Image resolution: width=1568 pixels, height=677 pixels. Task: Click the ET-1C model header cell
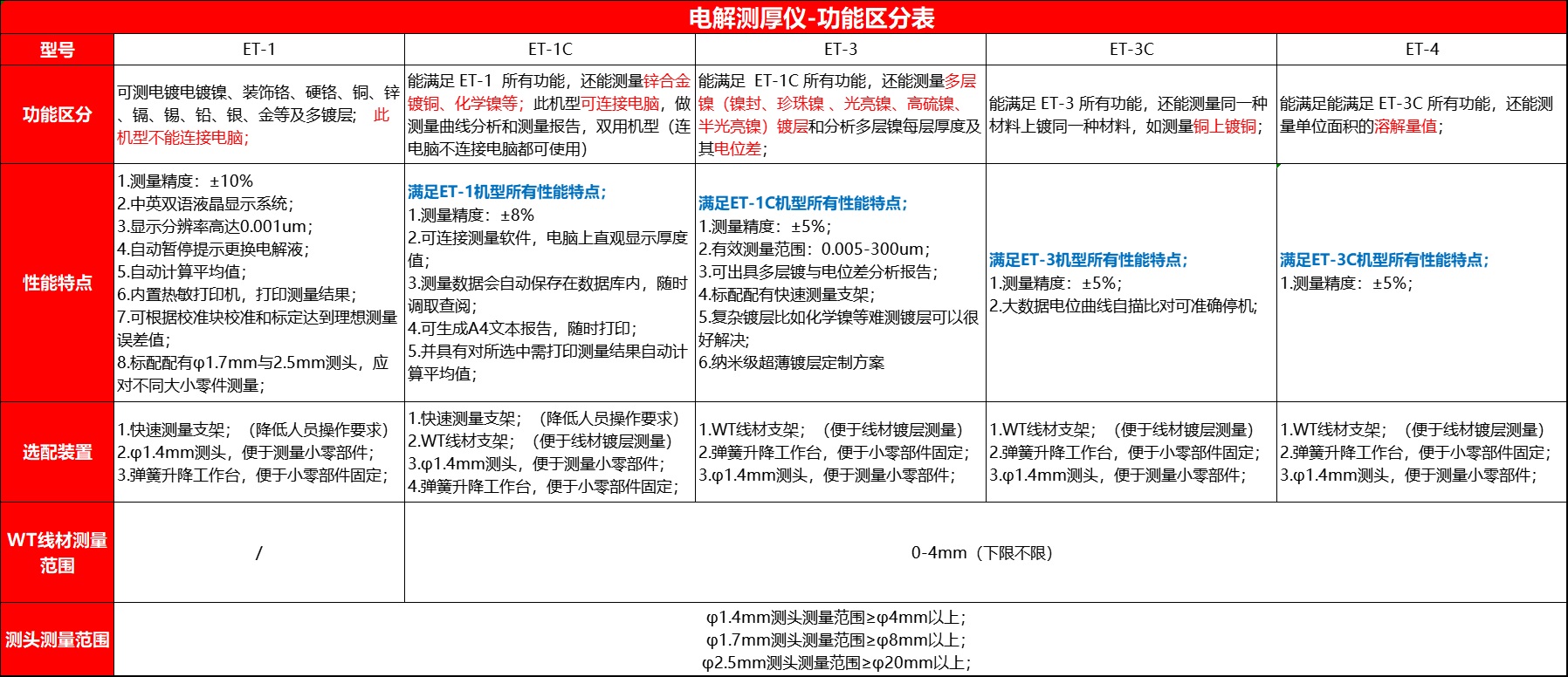click(x=550, y=50)
